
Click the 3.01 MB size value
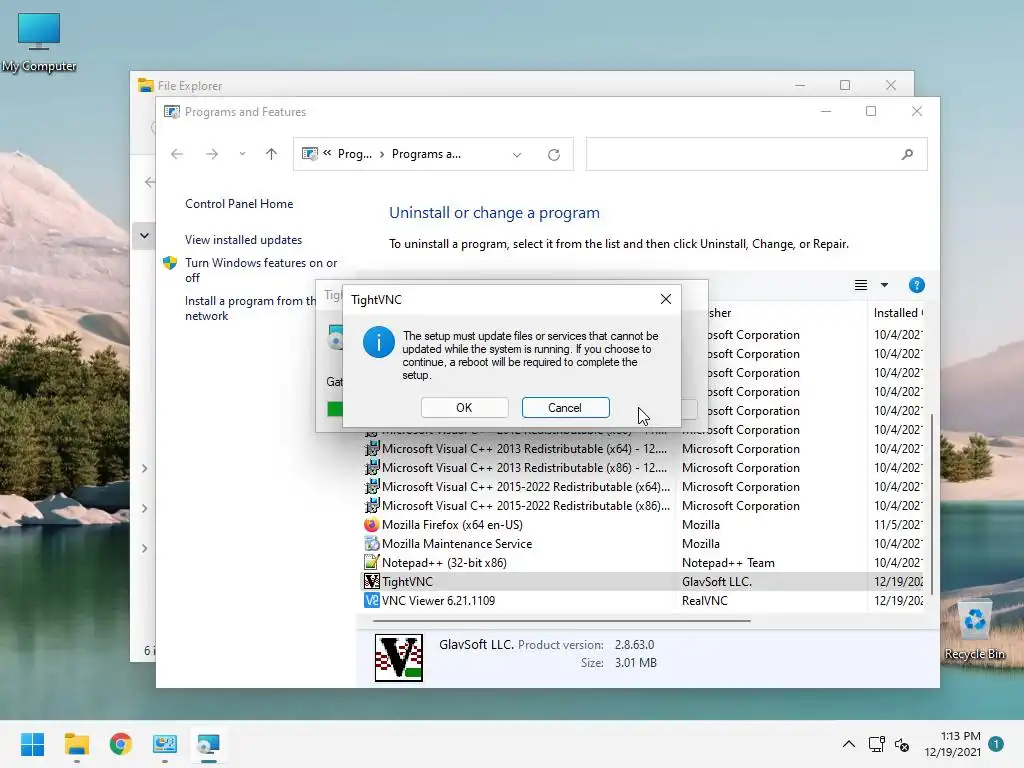tap(635, 662)
